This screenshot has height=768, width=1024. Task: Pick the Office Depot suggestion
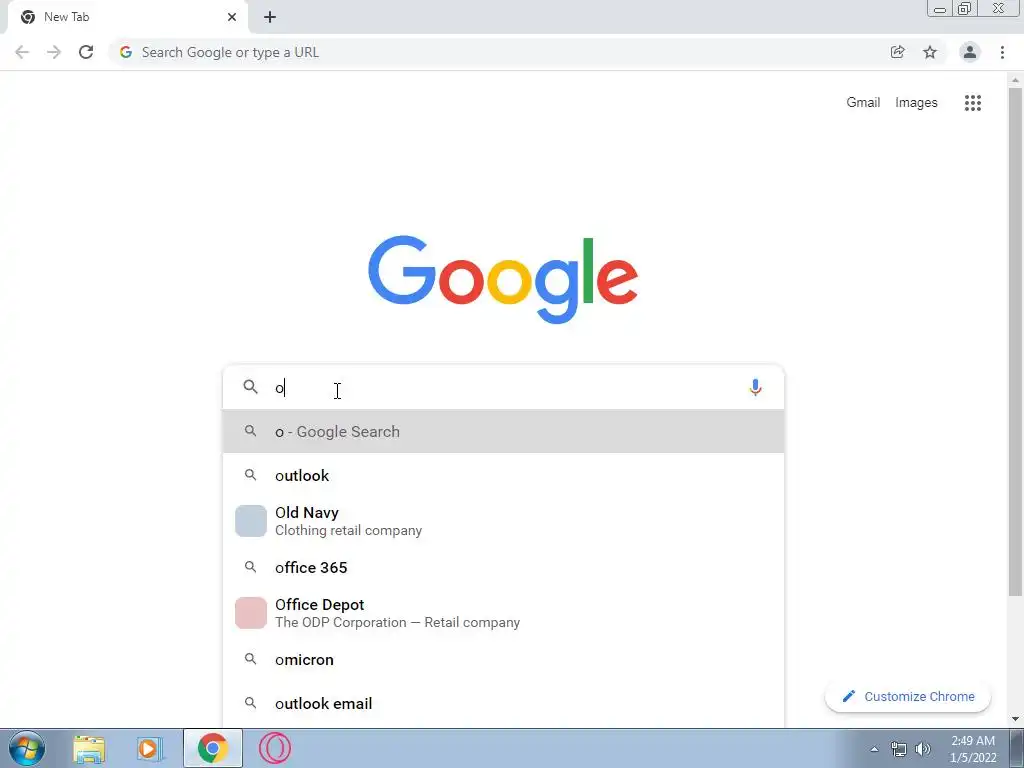pos(503,613)
